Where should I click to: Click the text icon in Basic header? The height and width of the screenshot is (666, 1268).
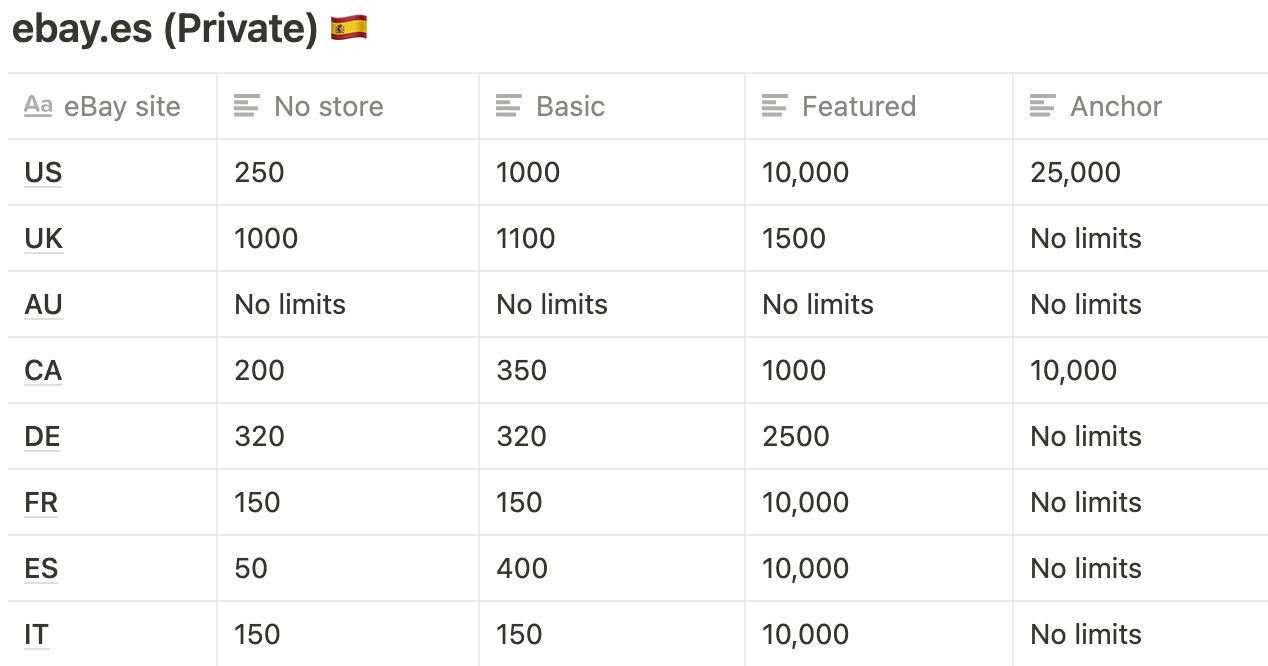[508, 106]
